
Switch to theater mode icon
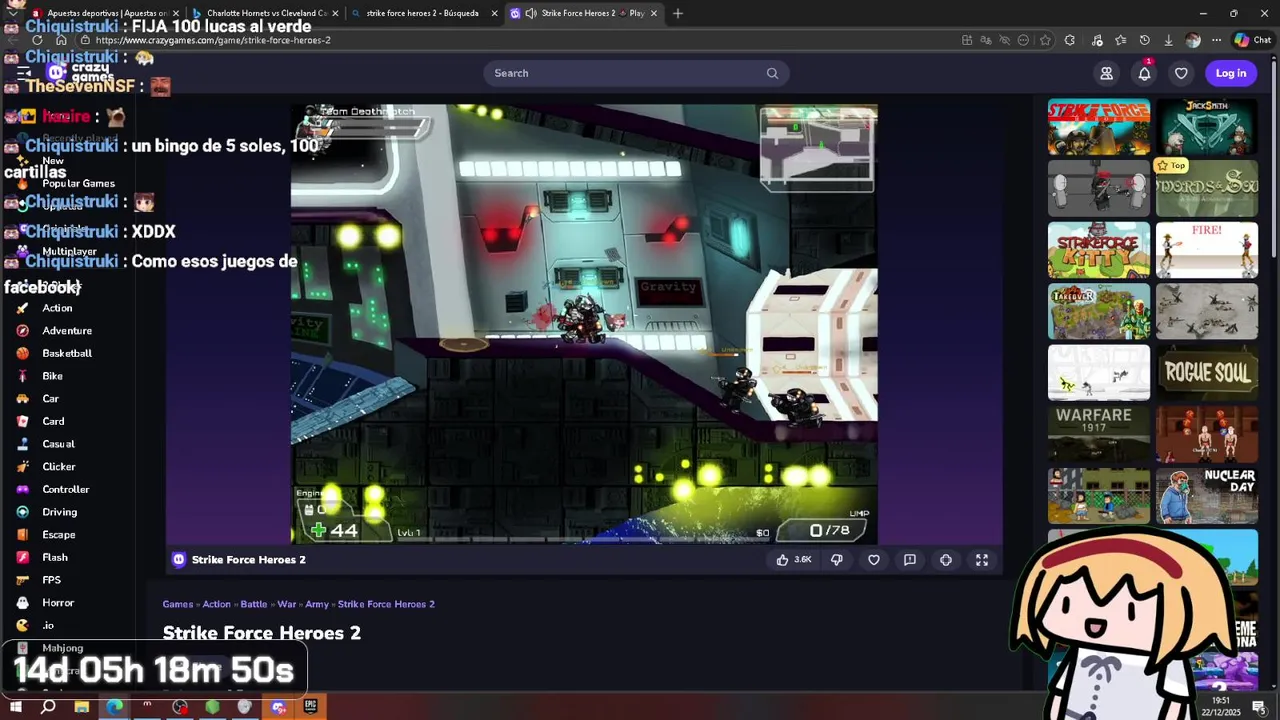coord(946,560)
